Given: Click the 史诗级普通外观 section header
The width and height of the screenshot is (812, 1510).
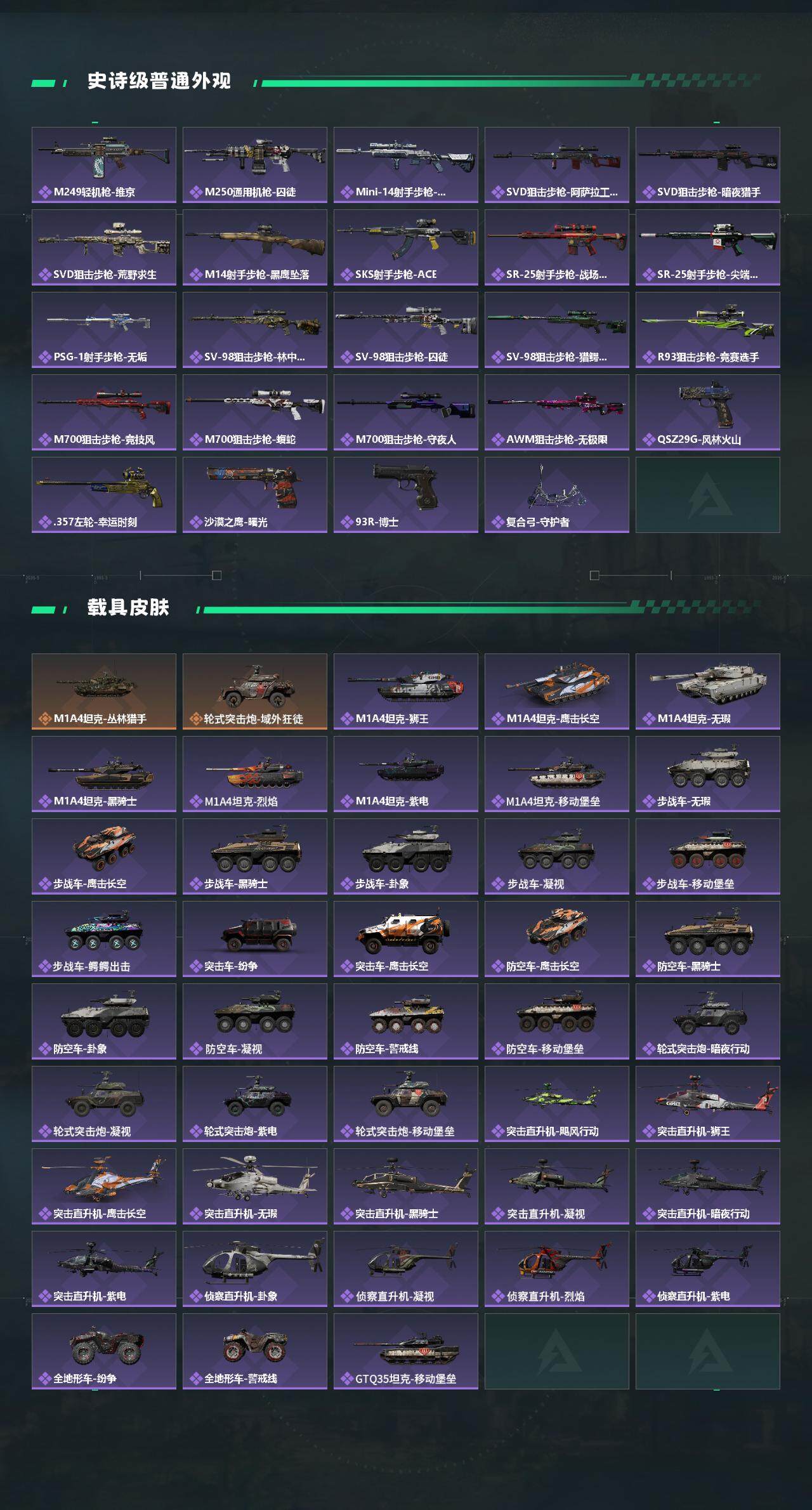Looking at the screenshot, I should click(159, 81).
